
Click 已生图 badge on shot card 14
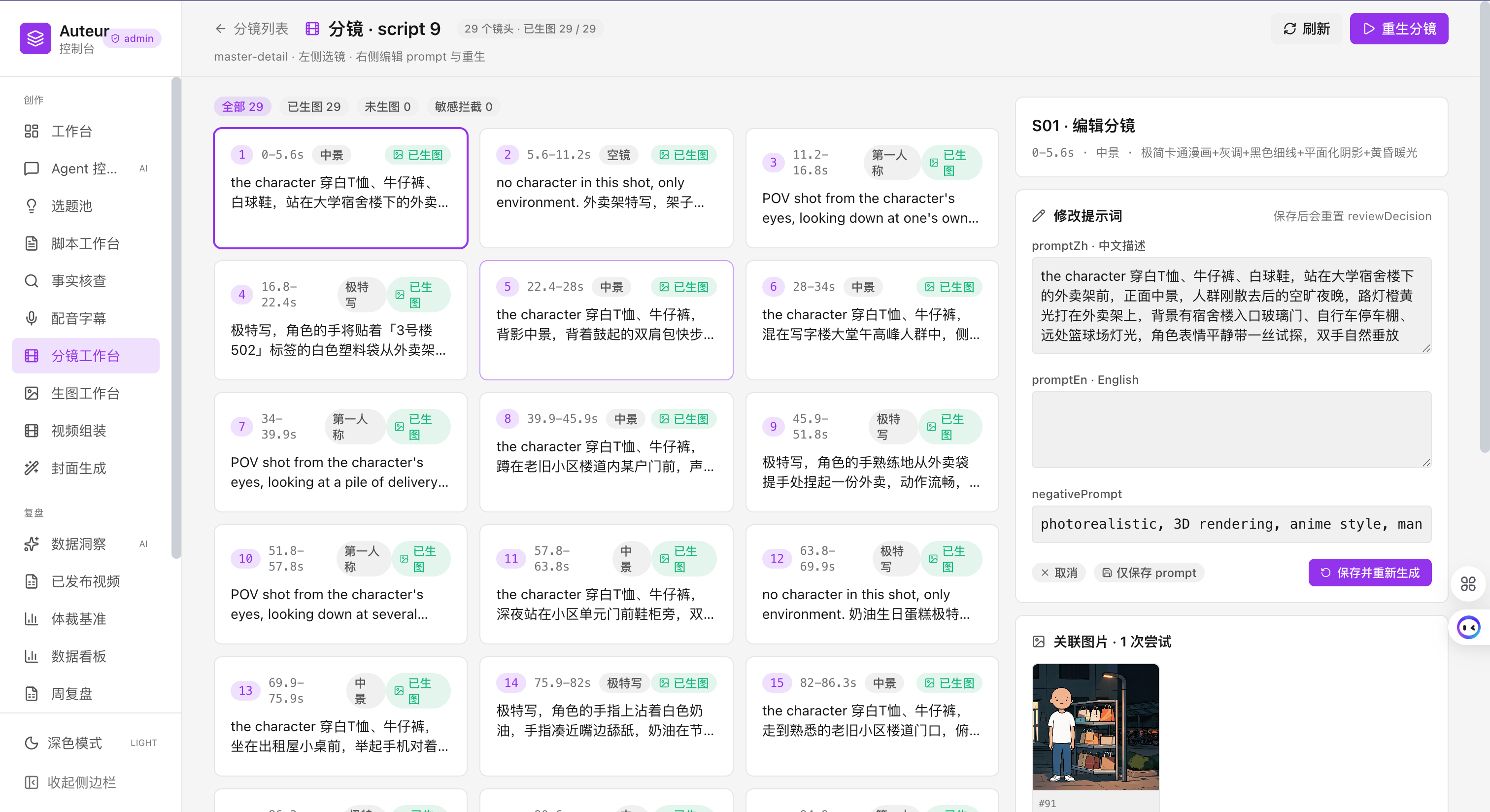click(x=684, y=683)
